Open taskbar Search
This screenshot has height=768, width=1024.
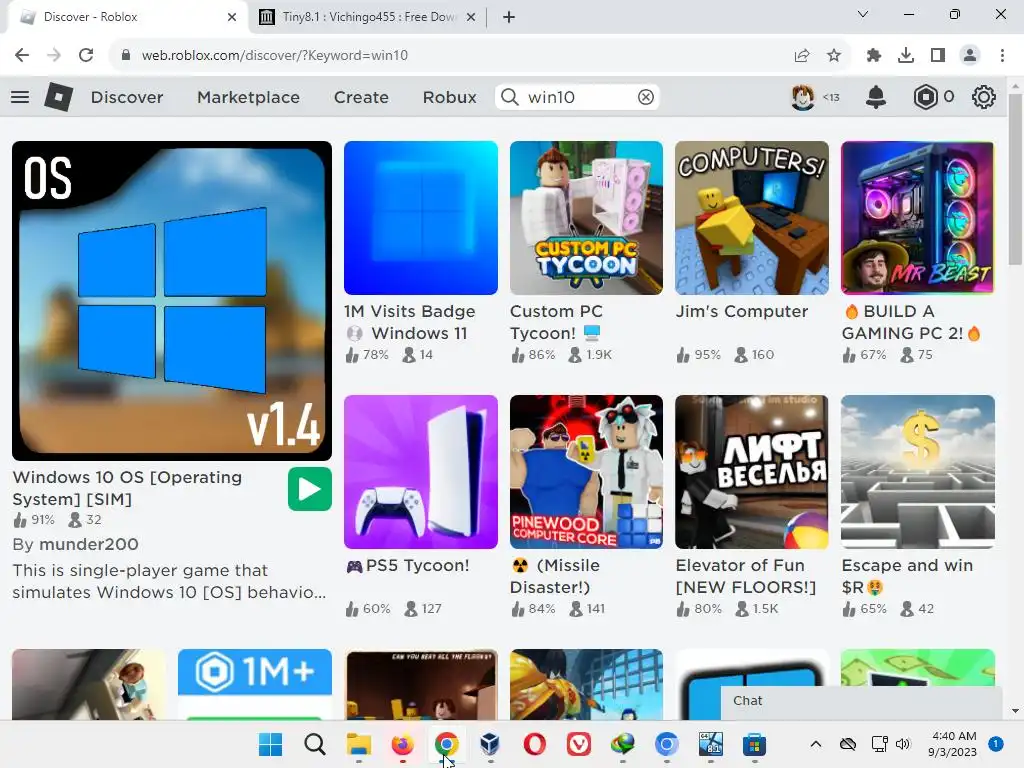(315, 744)
